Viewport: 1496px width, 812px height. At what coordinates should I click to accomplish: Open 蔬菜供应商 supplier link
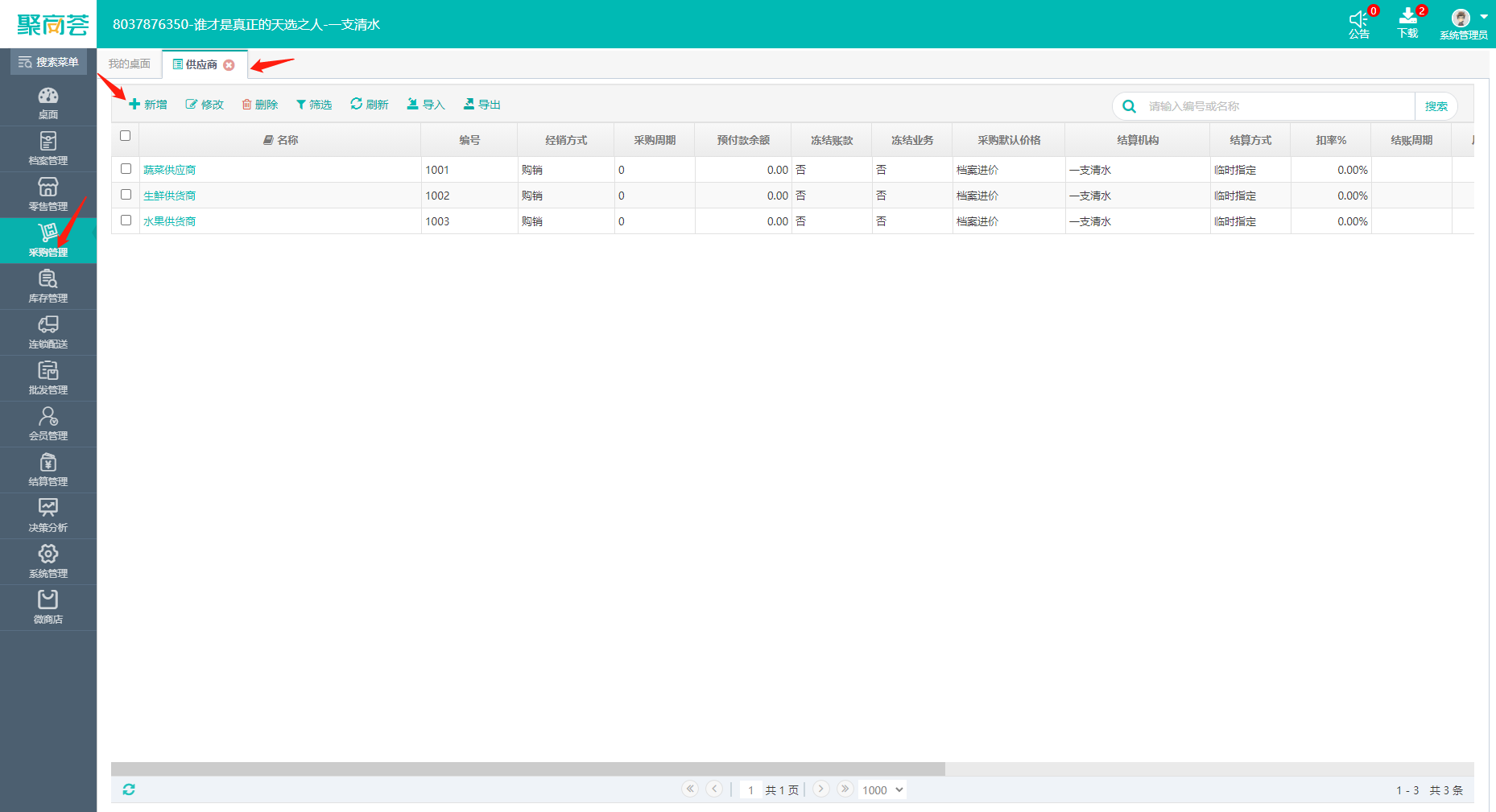tap(170, 170)
